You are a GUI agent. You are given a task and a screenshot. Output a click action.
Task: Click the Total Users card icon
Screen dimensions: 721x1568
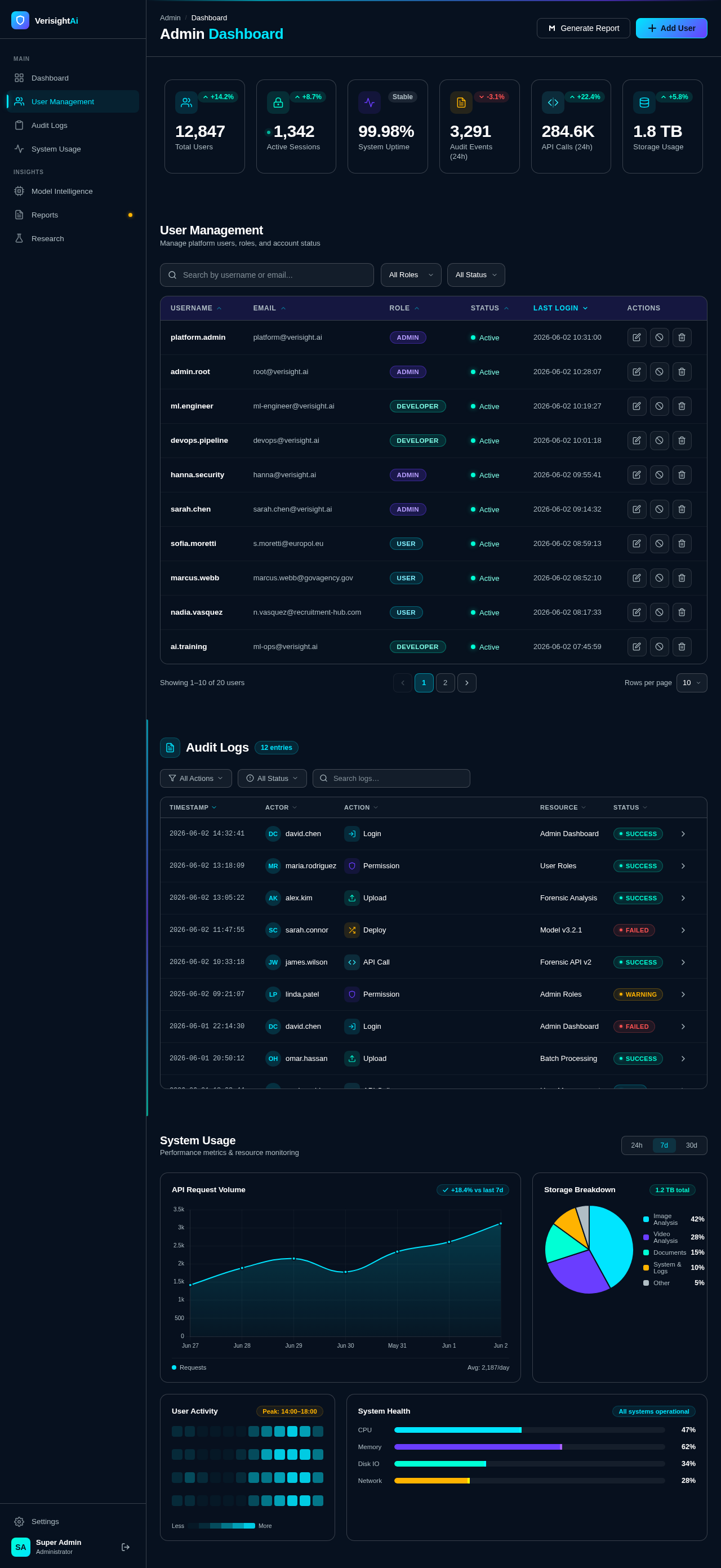[x=186, y=103]
